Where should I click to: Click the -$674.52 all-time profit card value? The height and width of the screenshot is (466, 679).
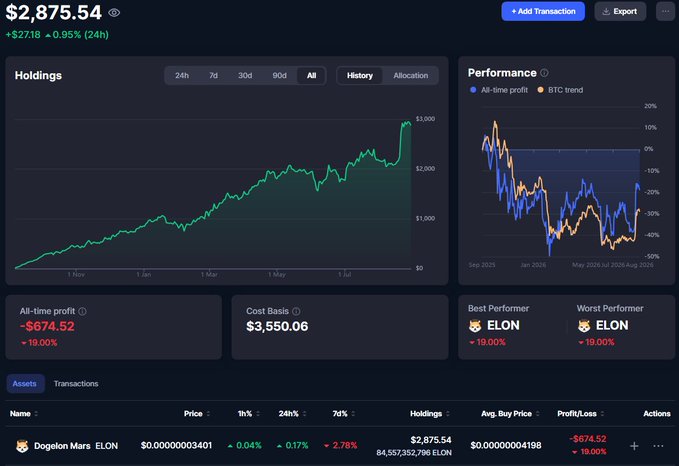(x=47, y=326)
